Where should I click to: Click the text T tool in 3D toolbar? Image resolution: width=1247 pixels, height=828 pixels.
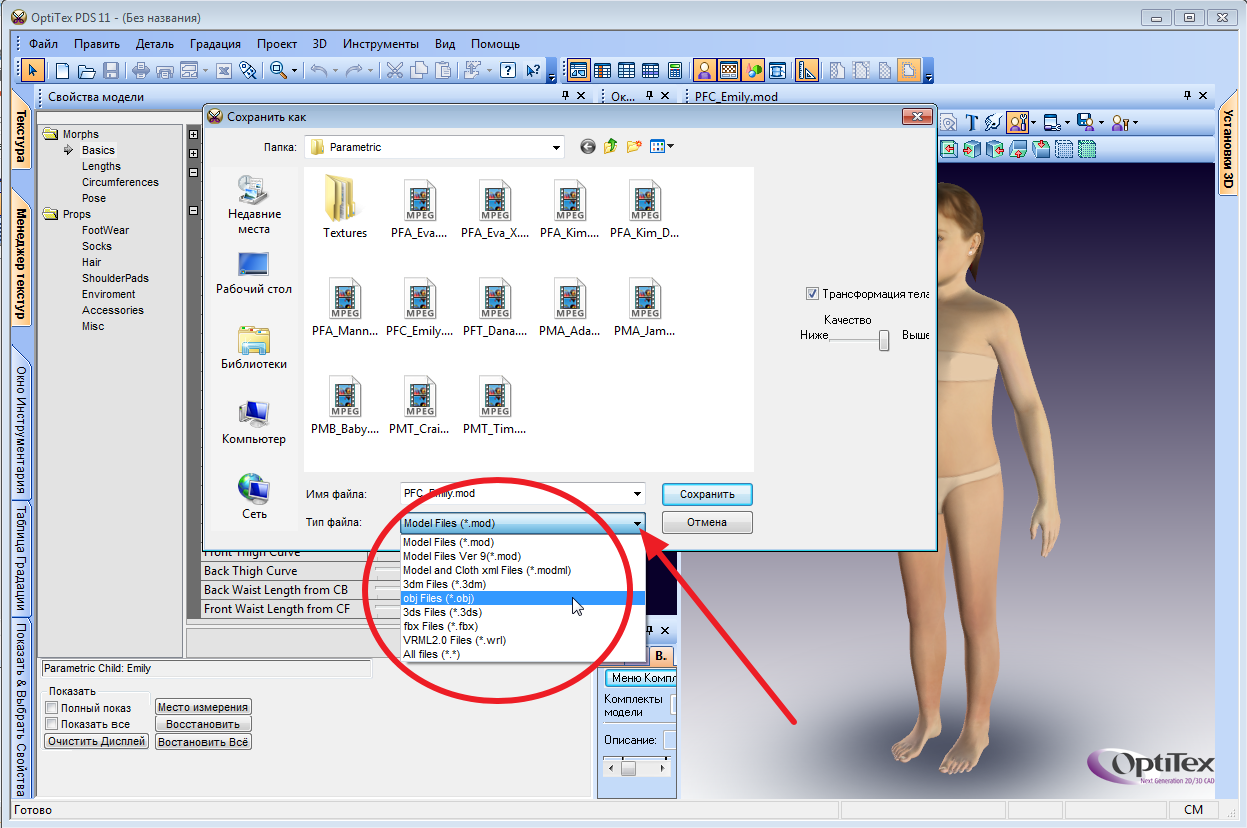click(x=971, y=123)
